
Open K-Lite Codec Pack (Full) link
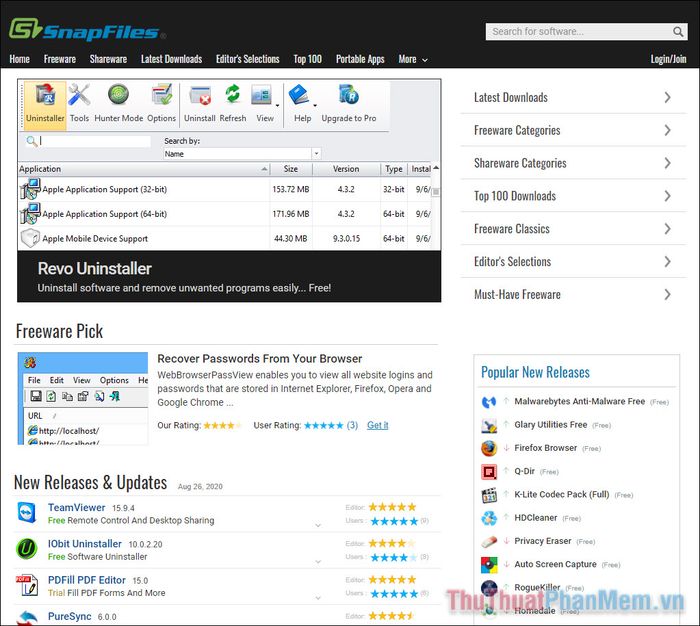point(562,494)
